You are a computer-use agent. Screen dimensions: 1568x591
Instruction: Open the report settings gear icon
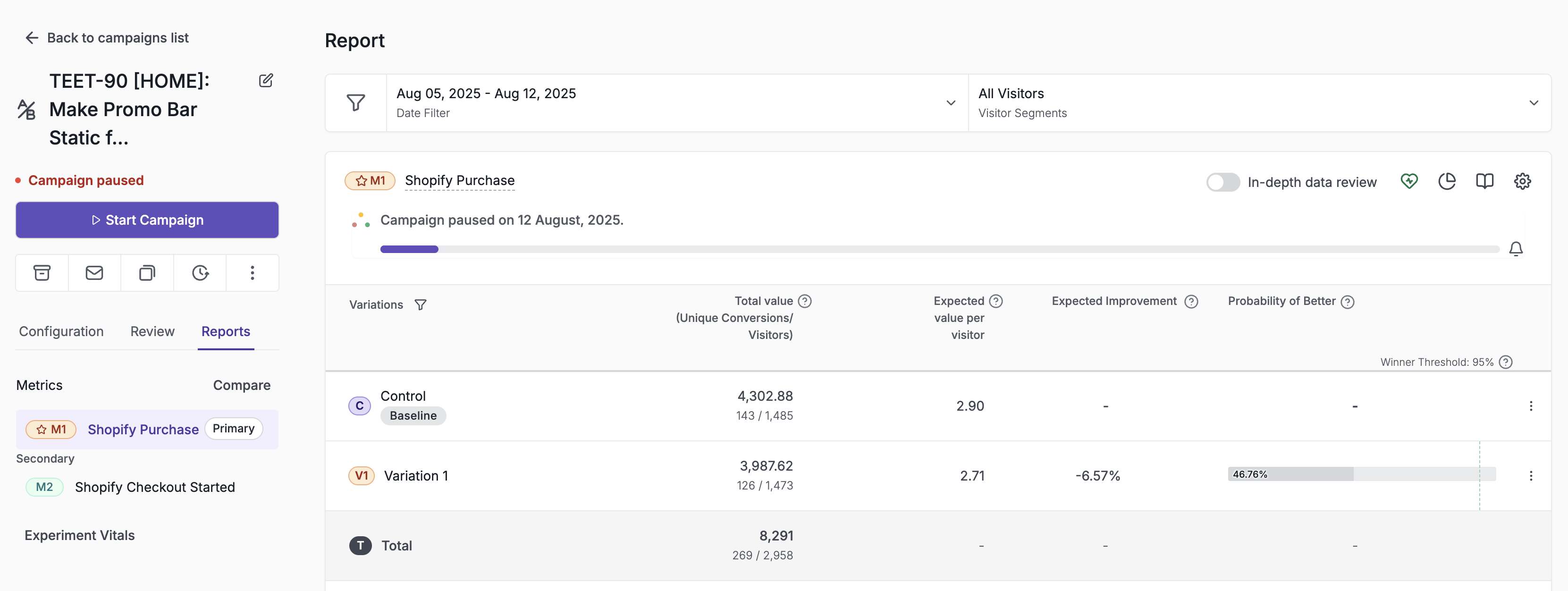pyautogui.click(x=1522, y=181)
